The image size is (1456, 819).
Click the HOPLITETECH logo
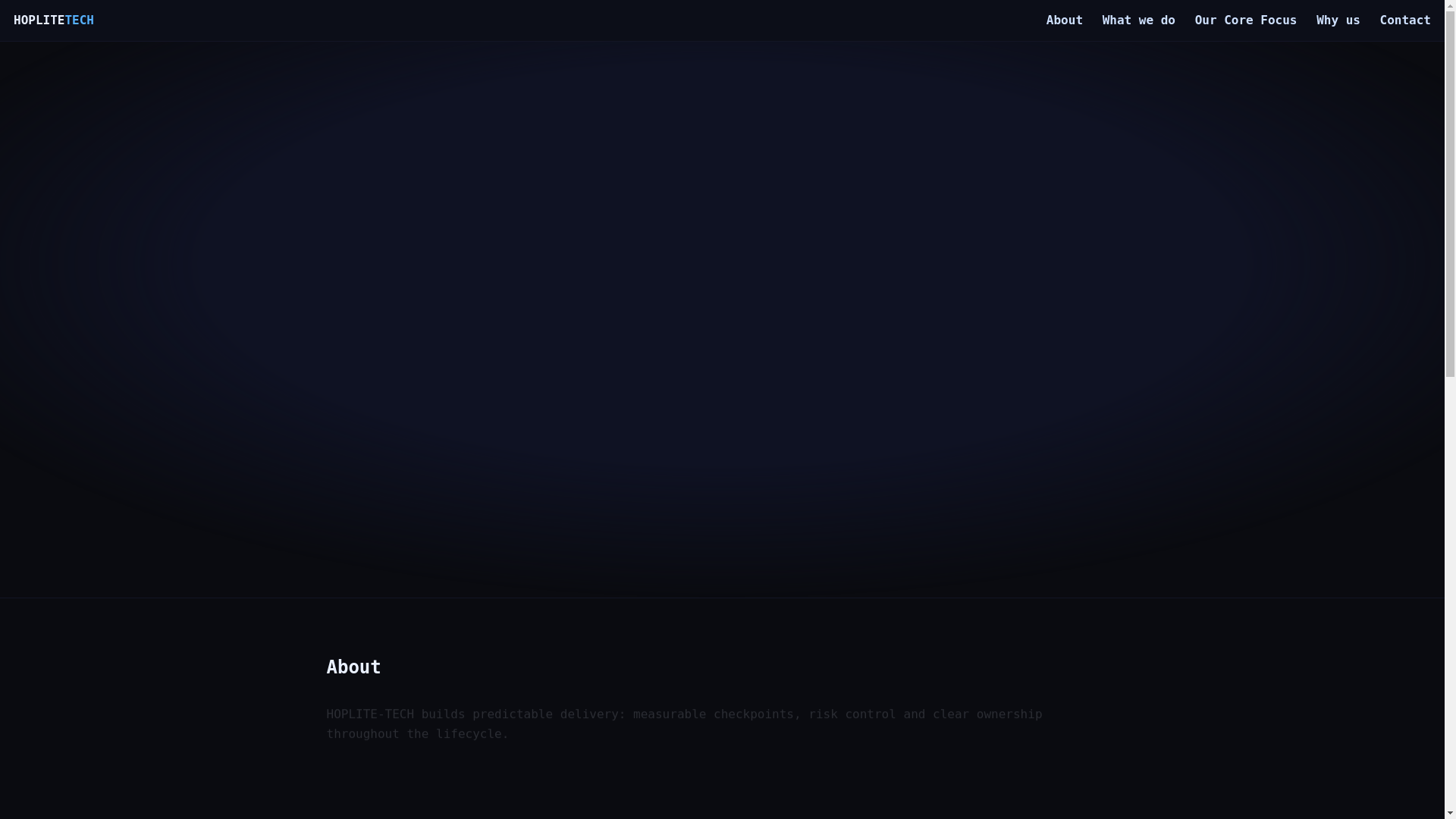click(54, 20)
